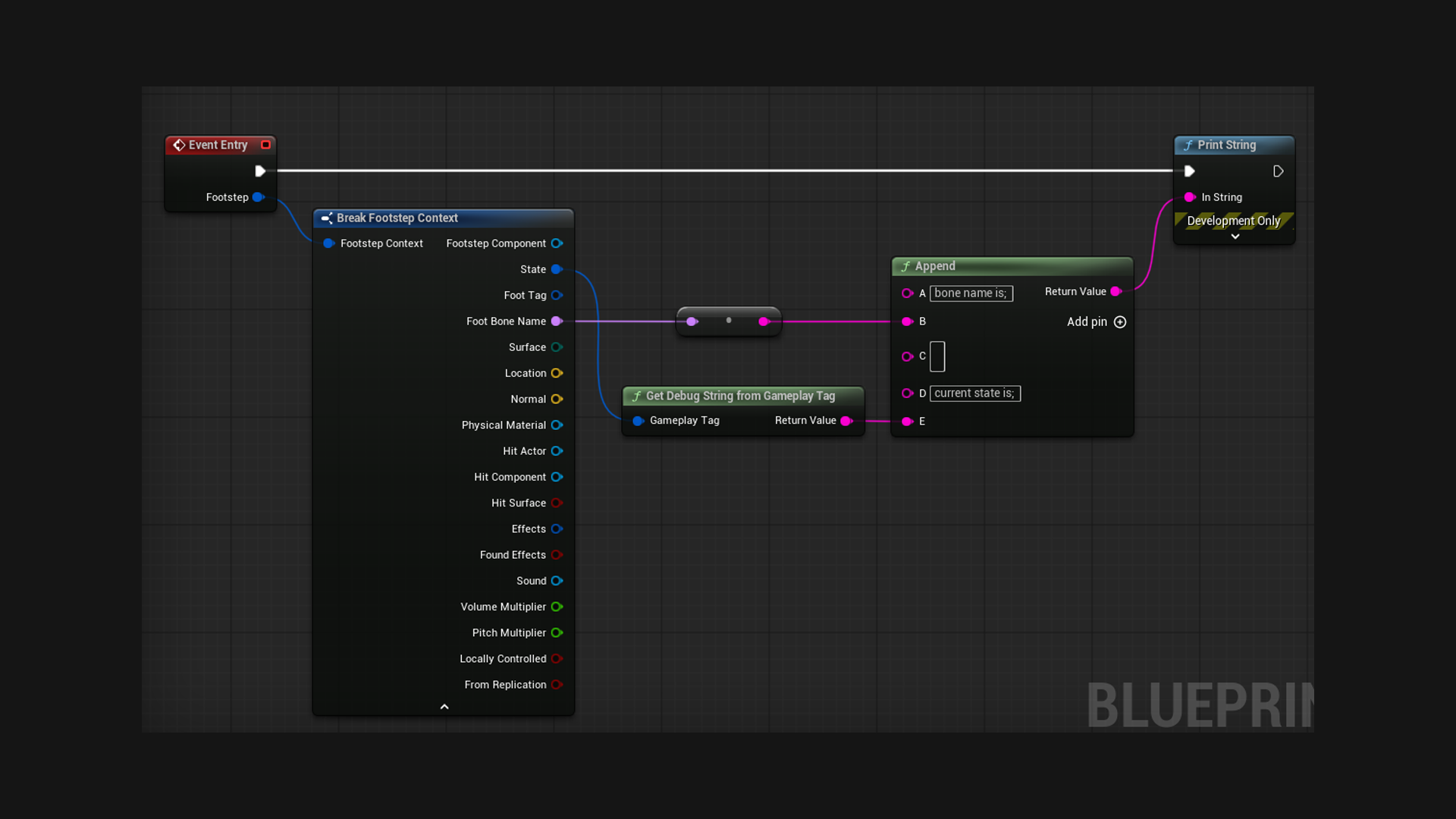This screenshot has height=819, width=1456.
Task: Select the name-to-string conversion node center
Action: [729, 321]
